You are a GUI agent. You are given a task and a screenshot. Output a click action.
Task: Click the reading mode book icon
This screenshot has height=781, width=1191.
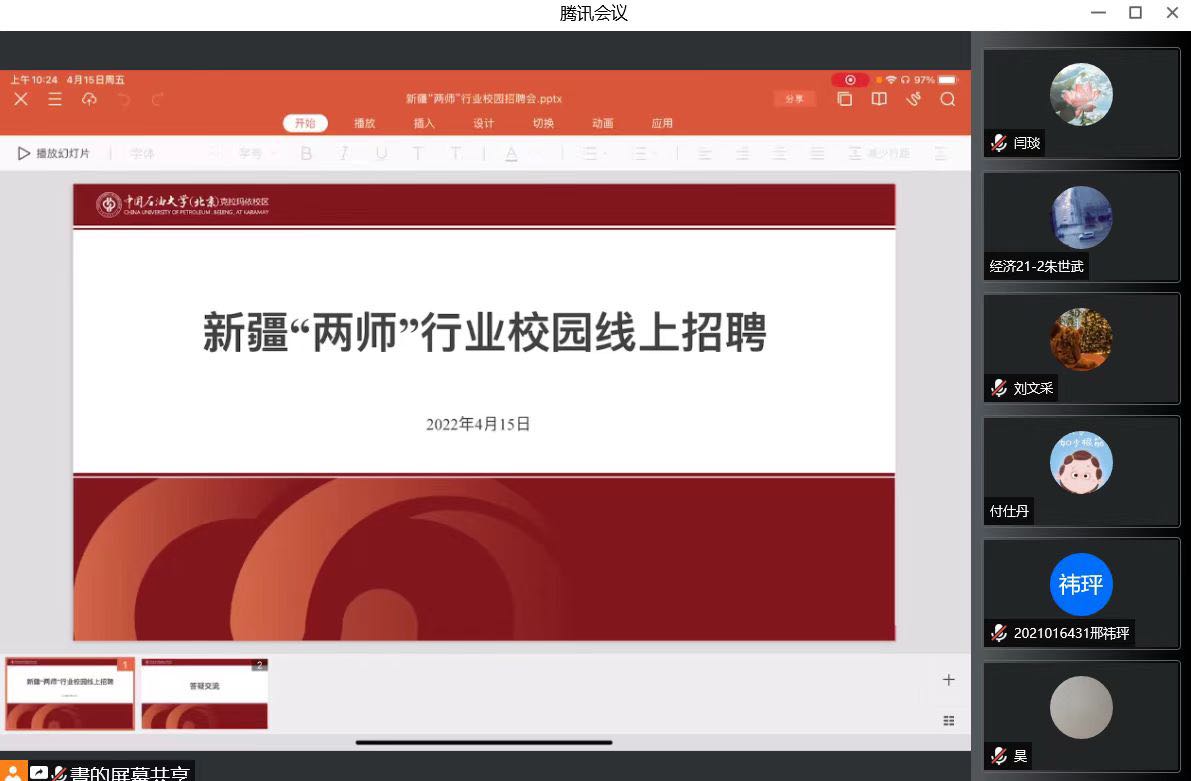click(879, 99)
